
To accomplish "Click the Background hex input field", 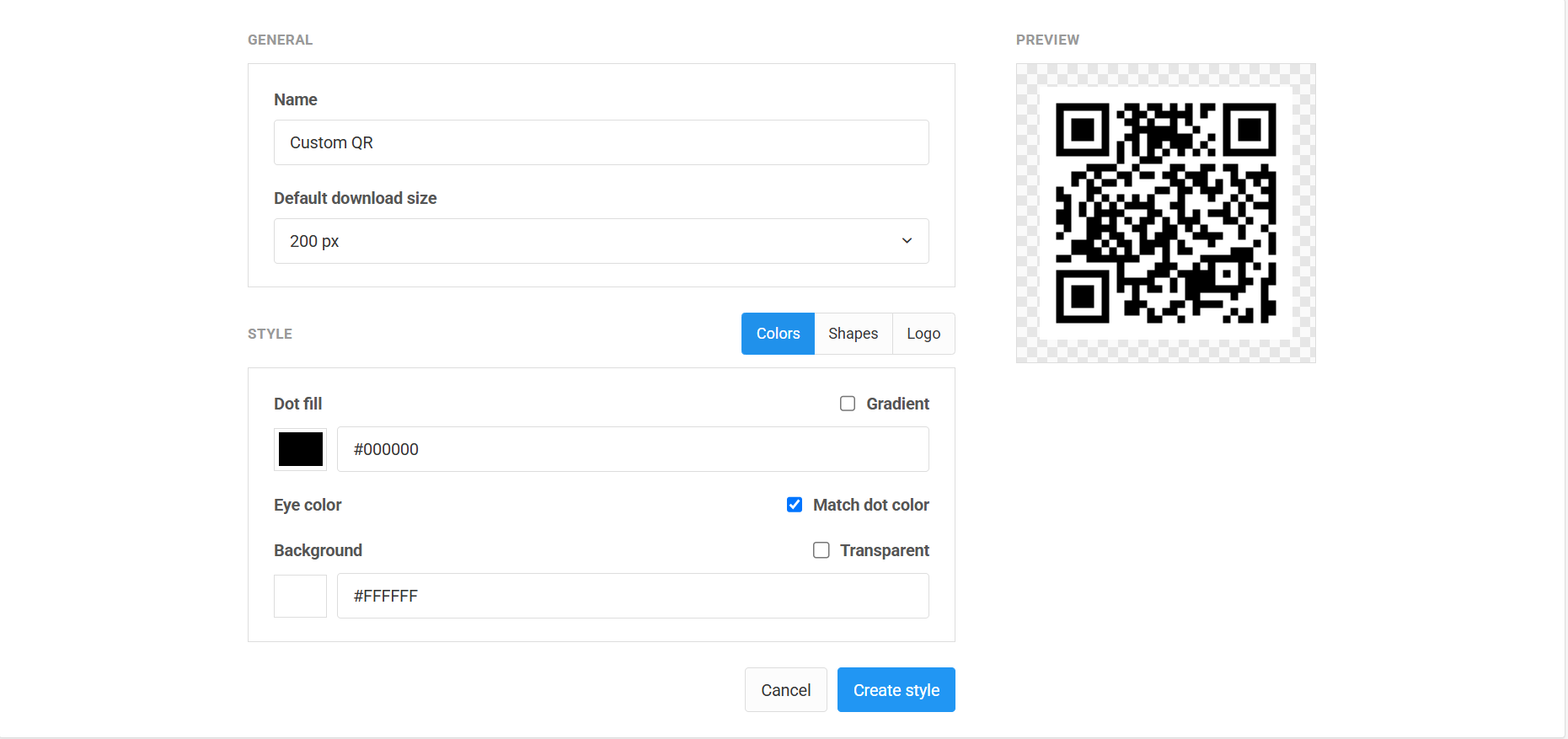I will 633,596.
